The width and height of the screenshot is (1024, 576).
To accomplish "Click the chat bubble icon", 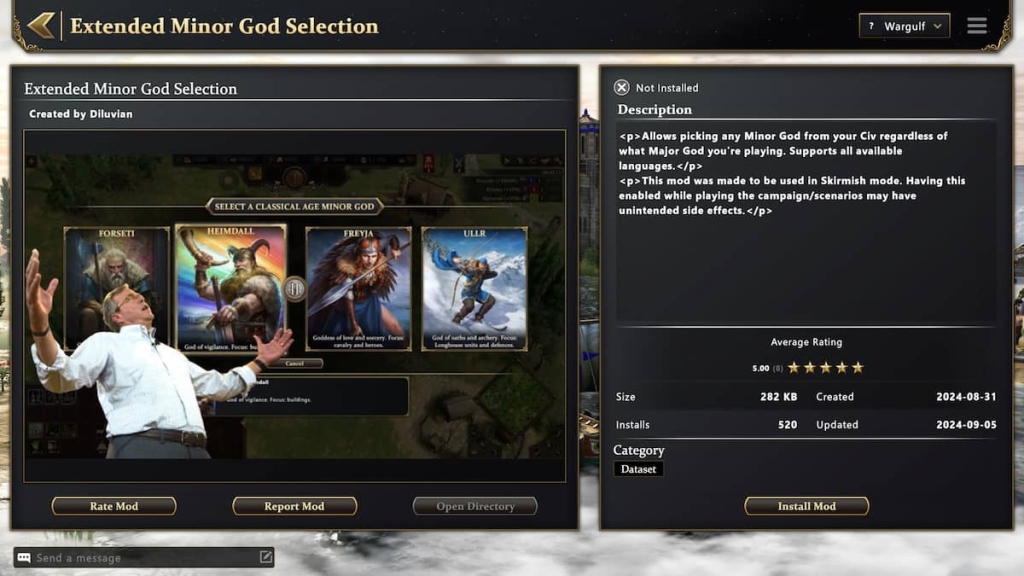I will (x=24, y=557).
